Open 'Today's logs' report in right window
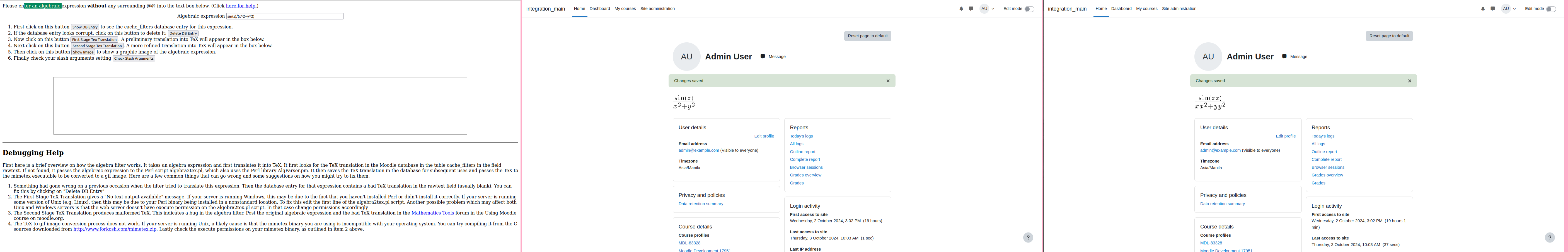The height and width of the screenshot is (252, 1568). (x=1323, y=136)
